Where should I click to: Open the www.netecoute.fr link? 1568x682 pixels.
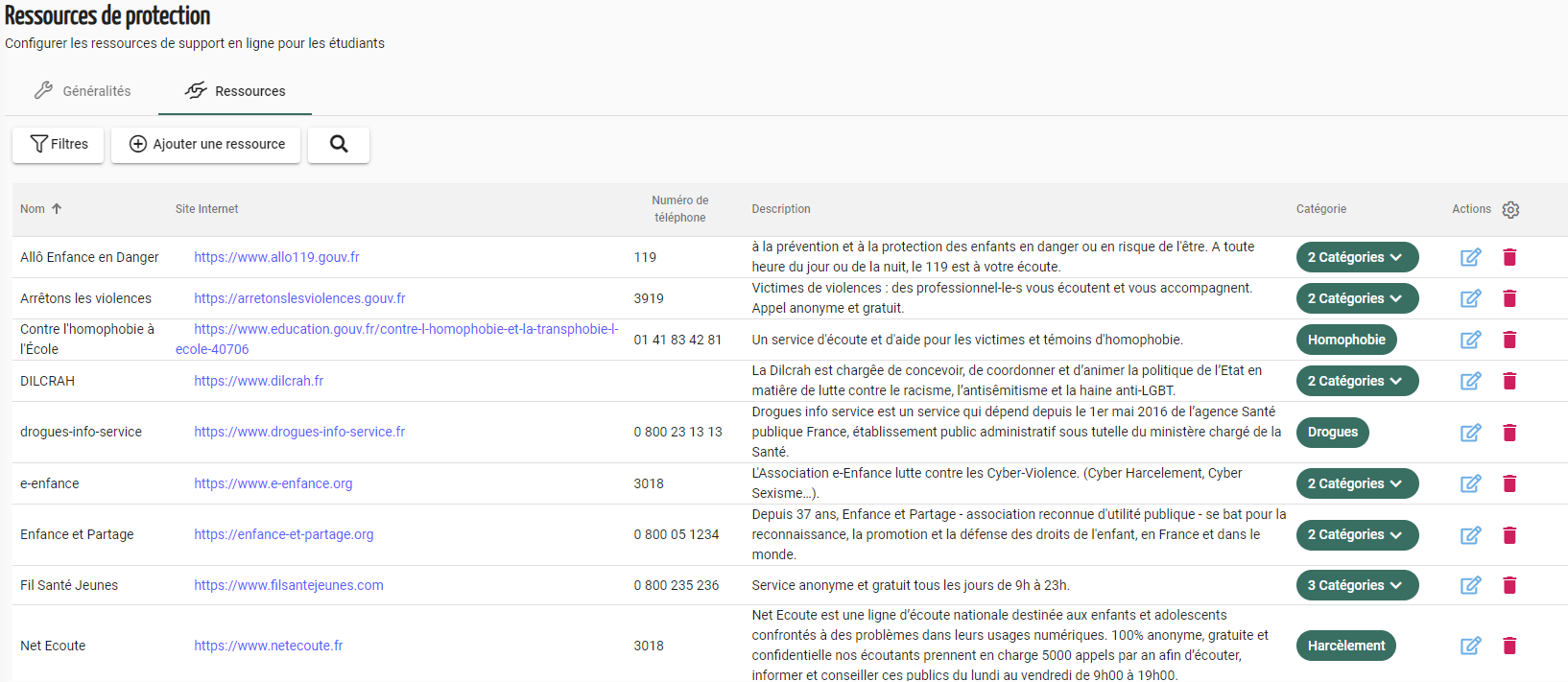pyautogui.click(x=269, y=646)
